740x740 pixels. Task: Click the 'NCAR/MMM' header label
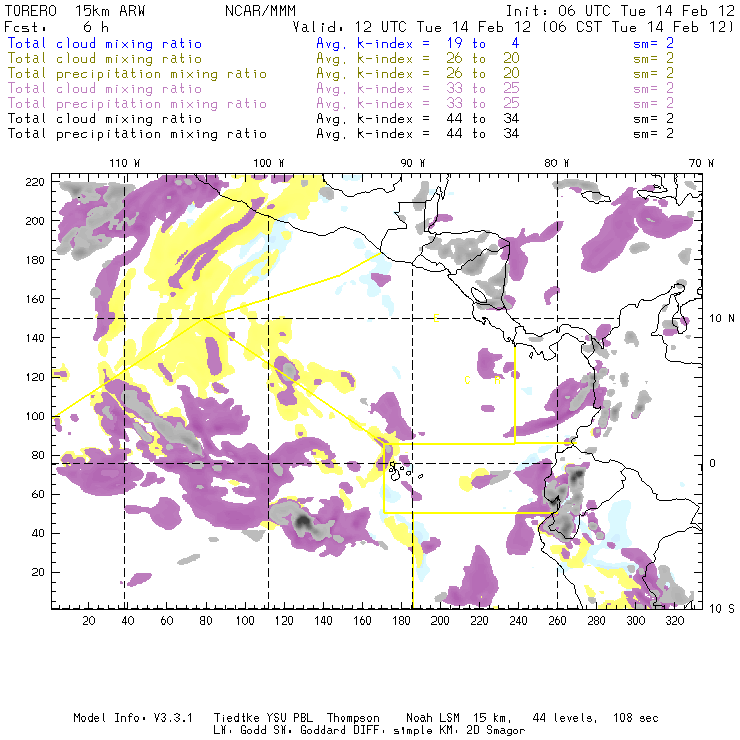[x=261, y=11]
